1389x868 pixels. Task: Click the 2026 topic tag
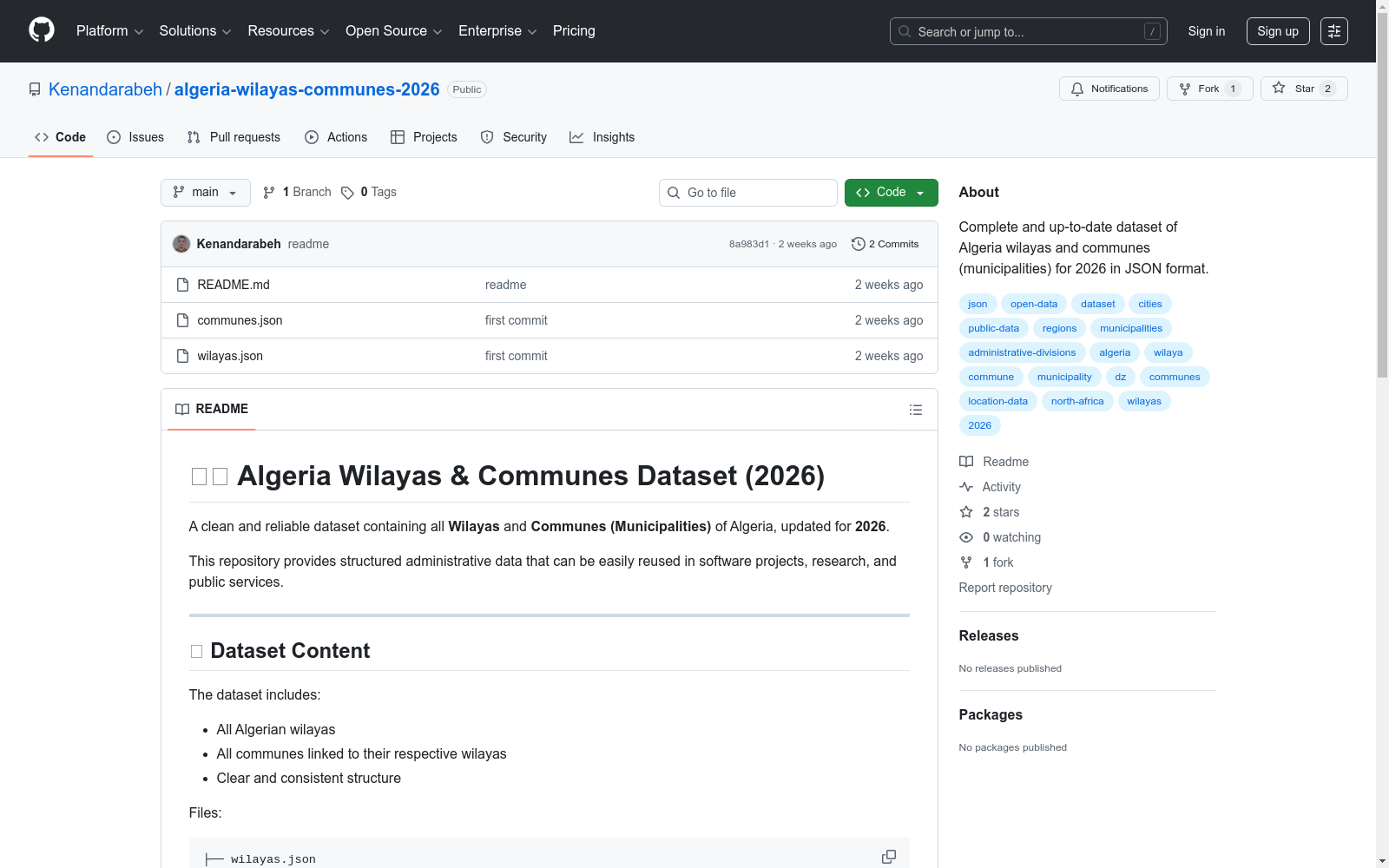[979, 425]
